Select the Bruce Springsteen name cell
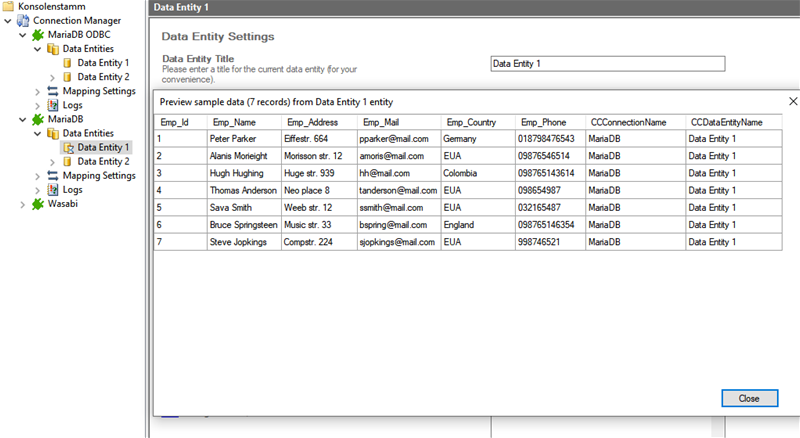800x438 pixels. (x=243, y=225)
